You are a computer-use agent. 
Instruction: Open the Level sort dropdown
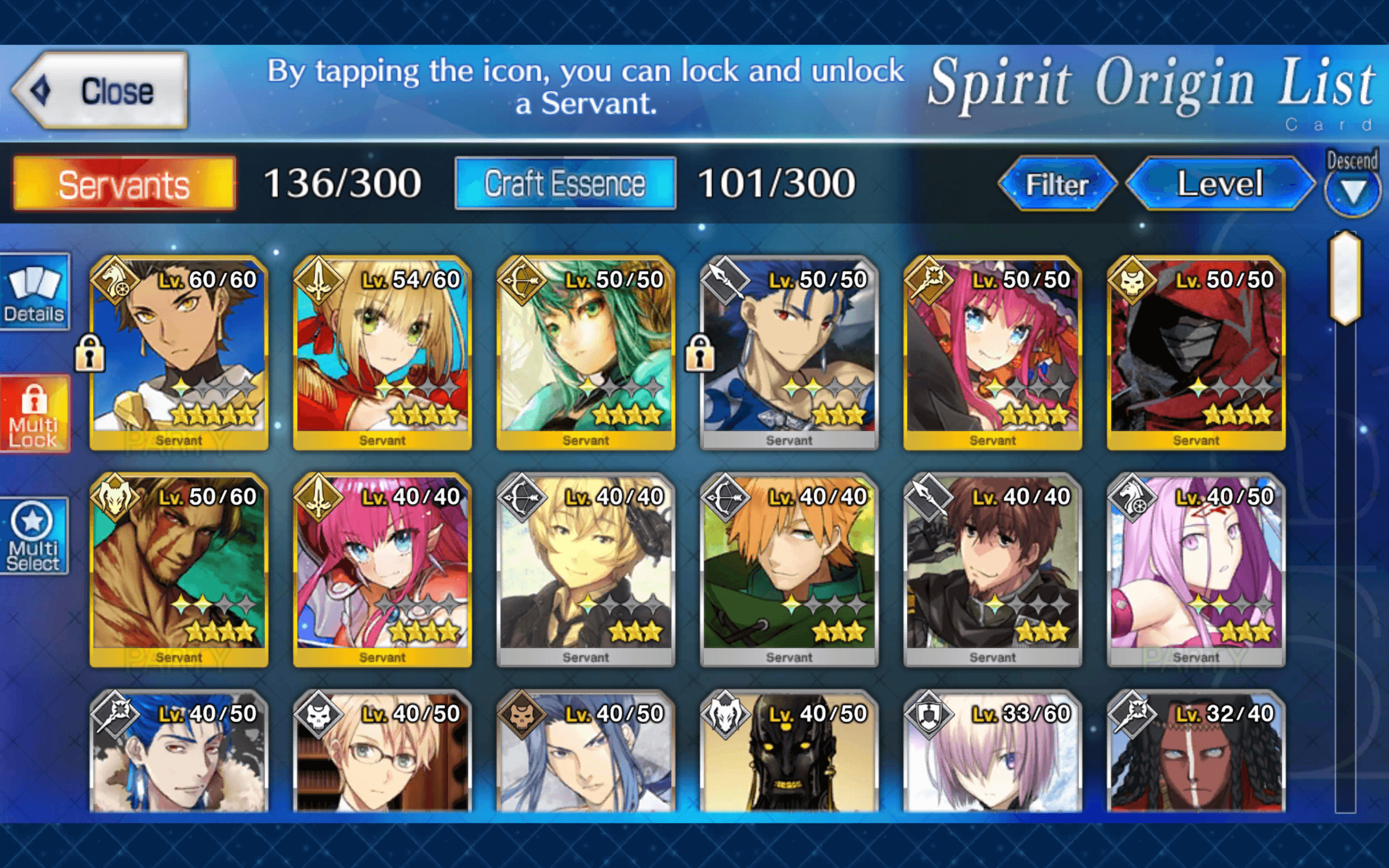(x=1221, y=183)
